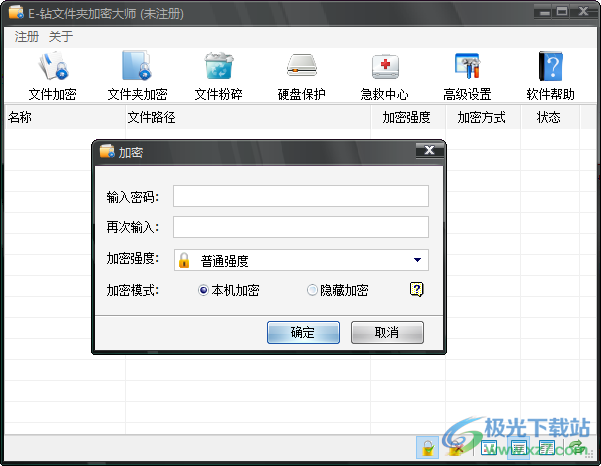The width and height of the screenshot is (601, 466).
Task: Click the 输入密码: label
Action: tap(133, 197)
